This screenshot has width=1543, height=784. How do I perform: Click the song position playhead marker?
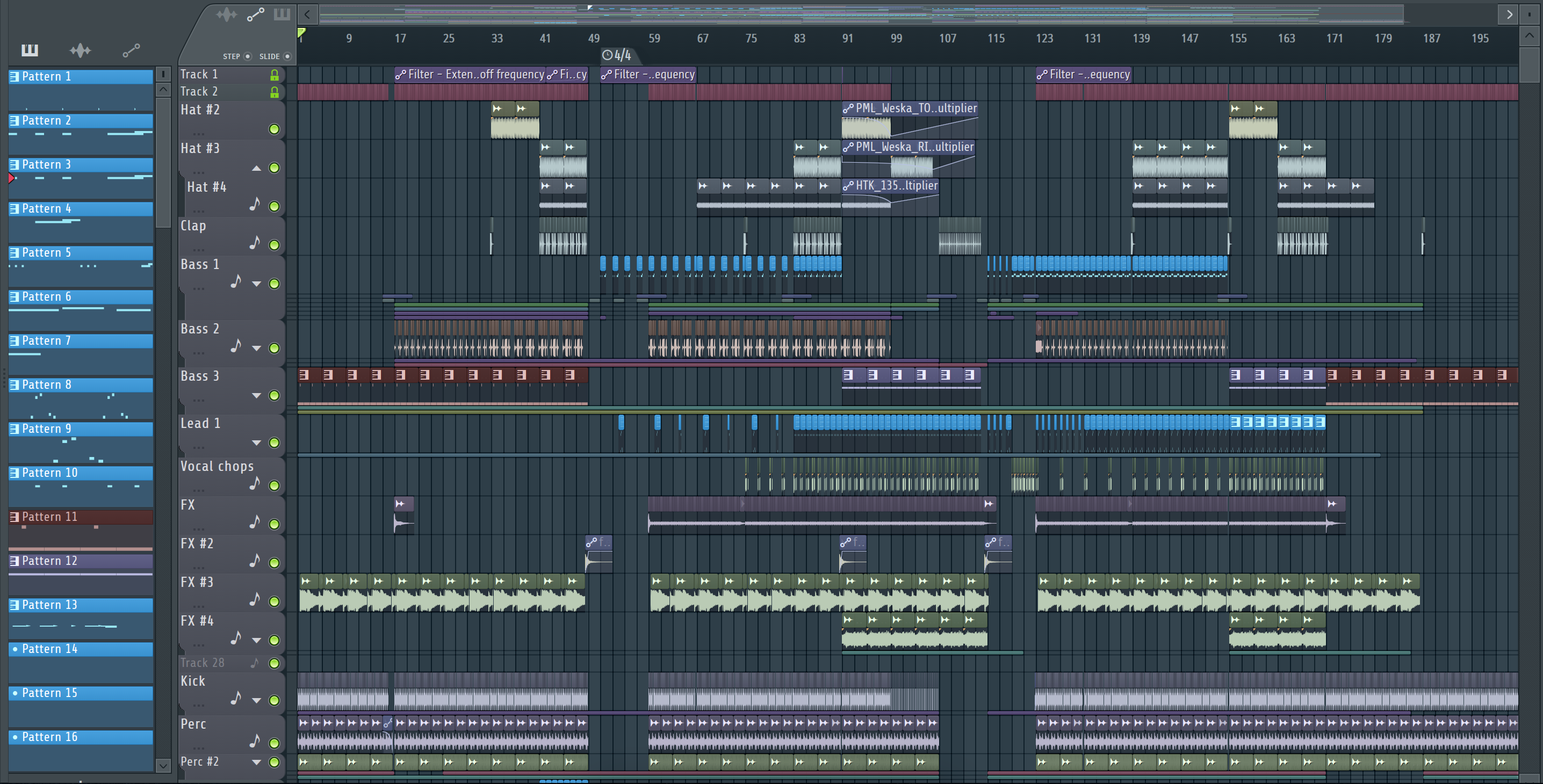click(x=302, y=33)
